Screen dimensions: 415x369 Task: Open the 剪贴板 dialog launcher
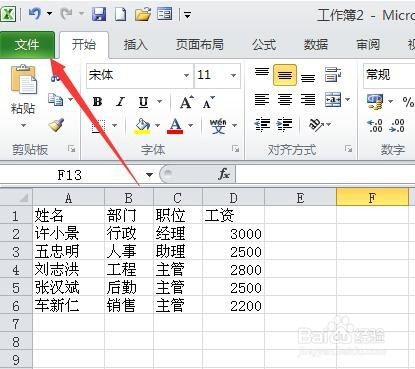coord(71,149)
